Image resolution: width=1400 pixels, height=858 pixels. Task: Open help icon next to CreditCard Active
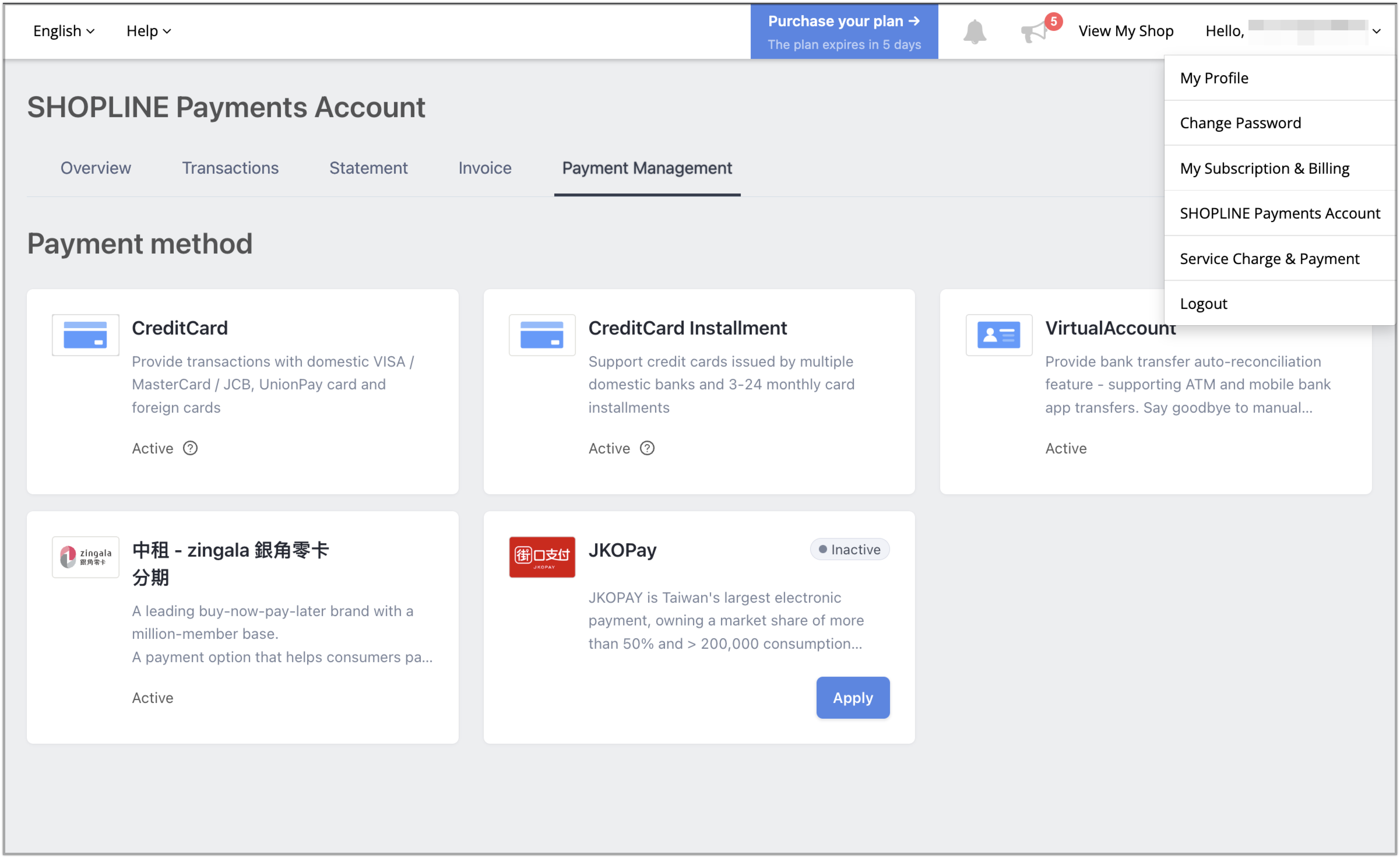[x=190, y=448]
